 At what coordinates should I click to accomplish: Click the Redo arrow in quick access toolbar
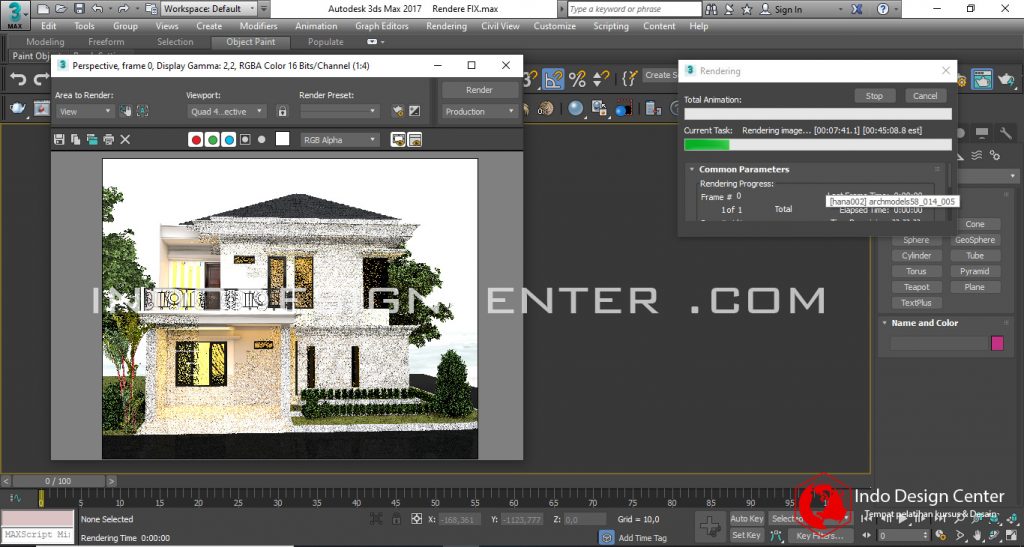click(123, 9)
